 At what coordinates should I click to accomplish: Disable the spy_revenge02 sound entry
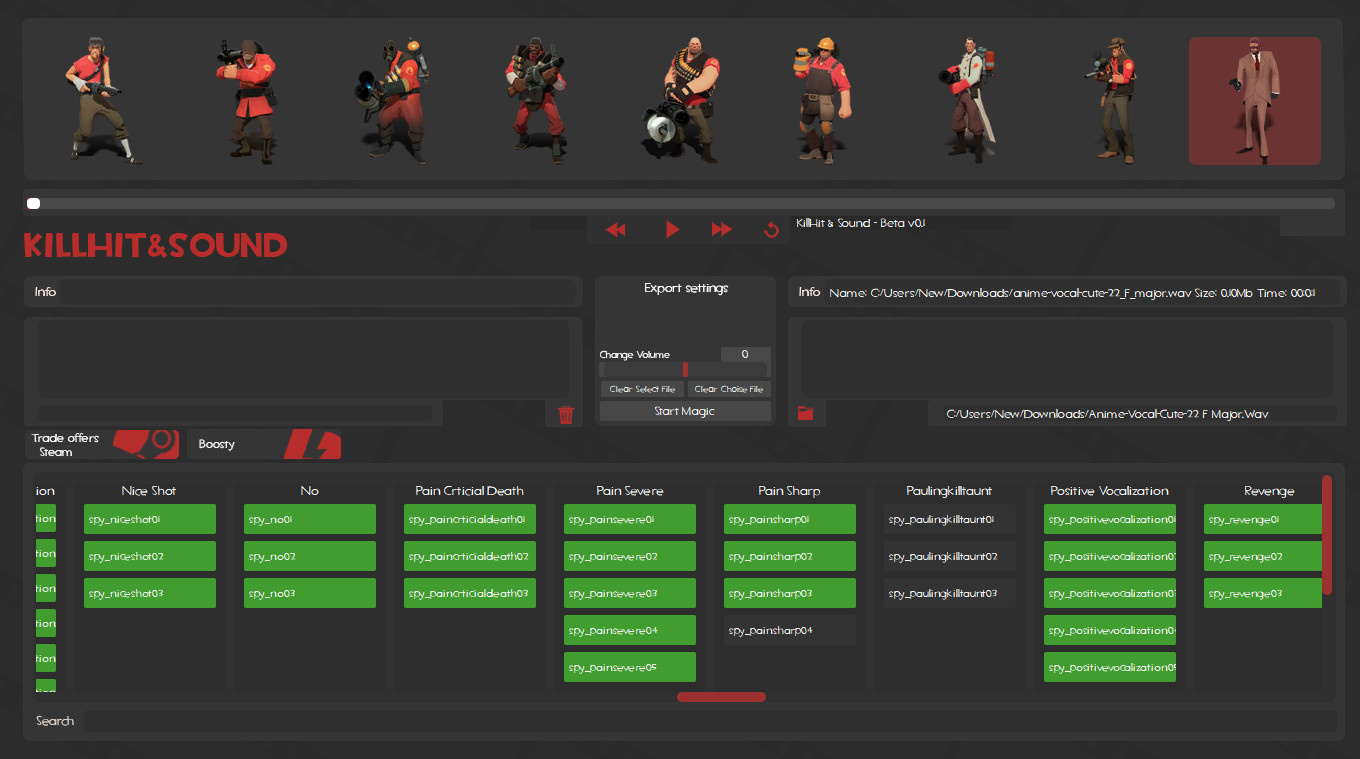point(1262,556)
